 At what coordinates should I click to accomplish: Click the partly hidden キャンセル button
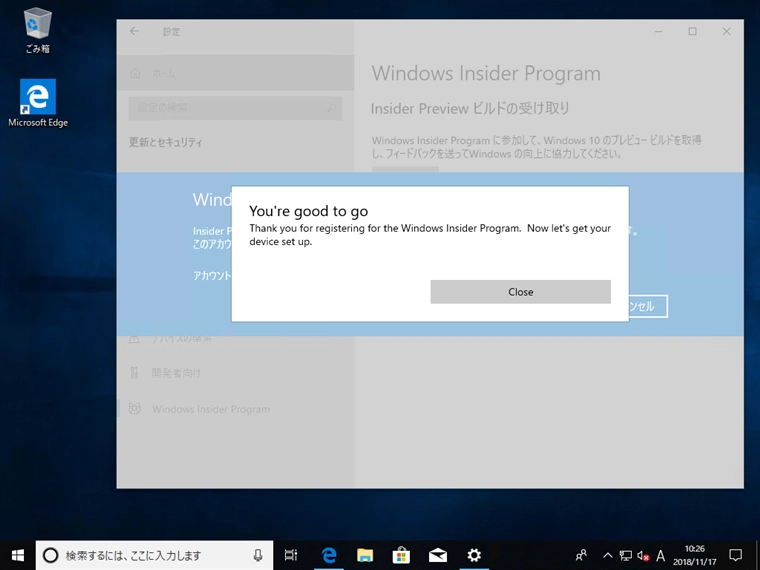tap(648, 306)
